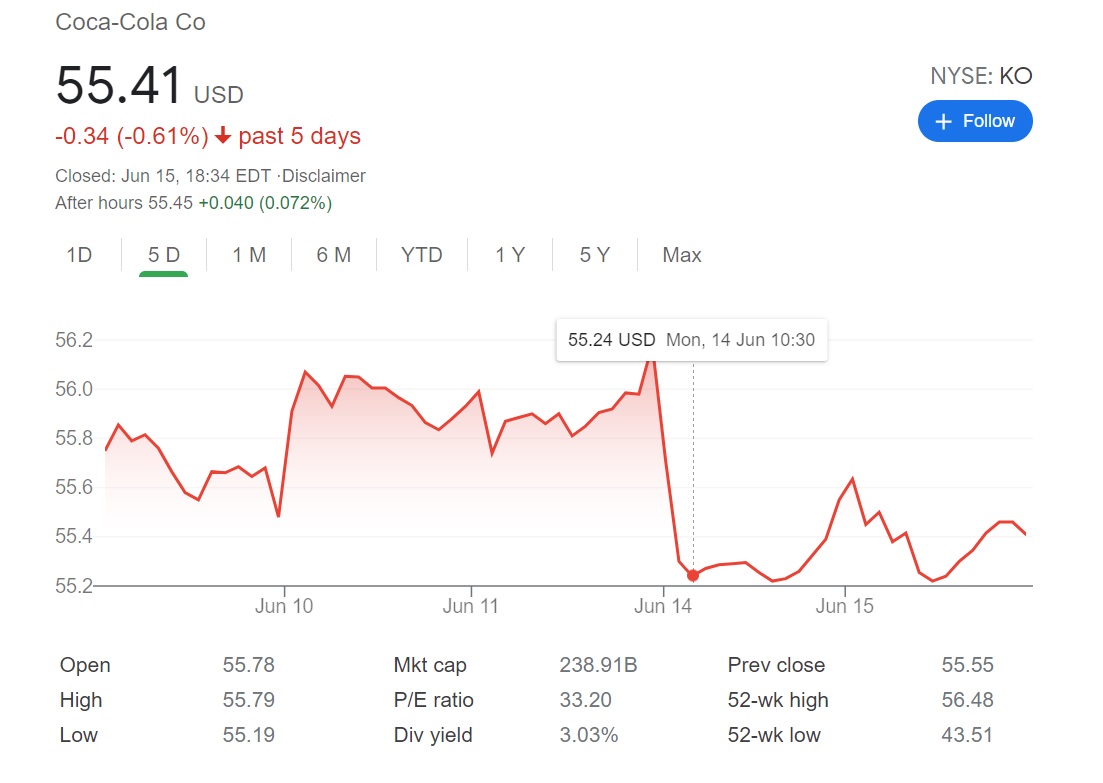Click the Jun 15 axis label
This screenshot has height=783, width=1103.
pyautogui.click(x=845, y=606)
